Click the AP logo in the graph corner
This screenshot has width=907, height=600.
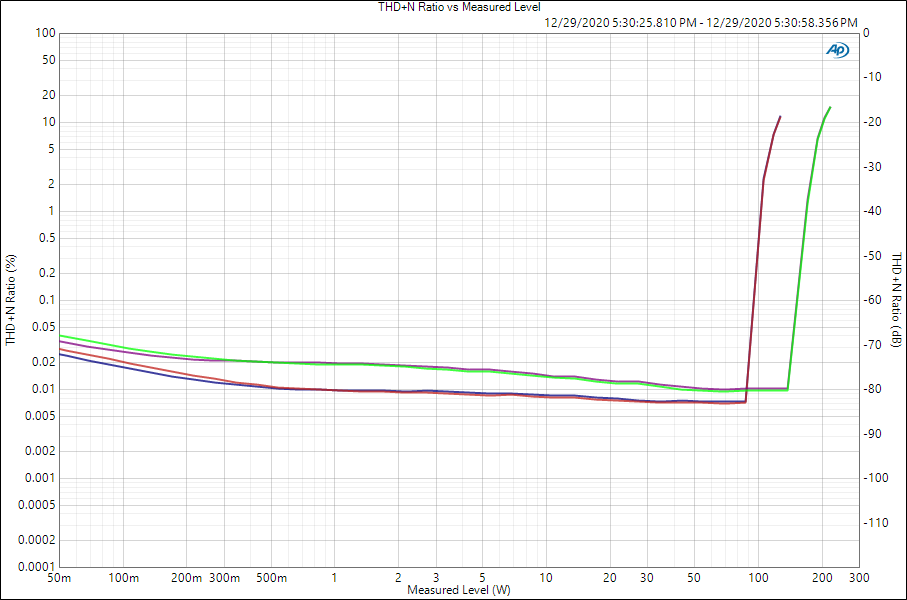(x=836, y=49)
